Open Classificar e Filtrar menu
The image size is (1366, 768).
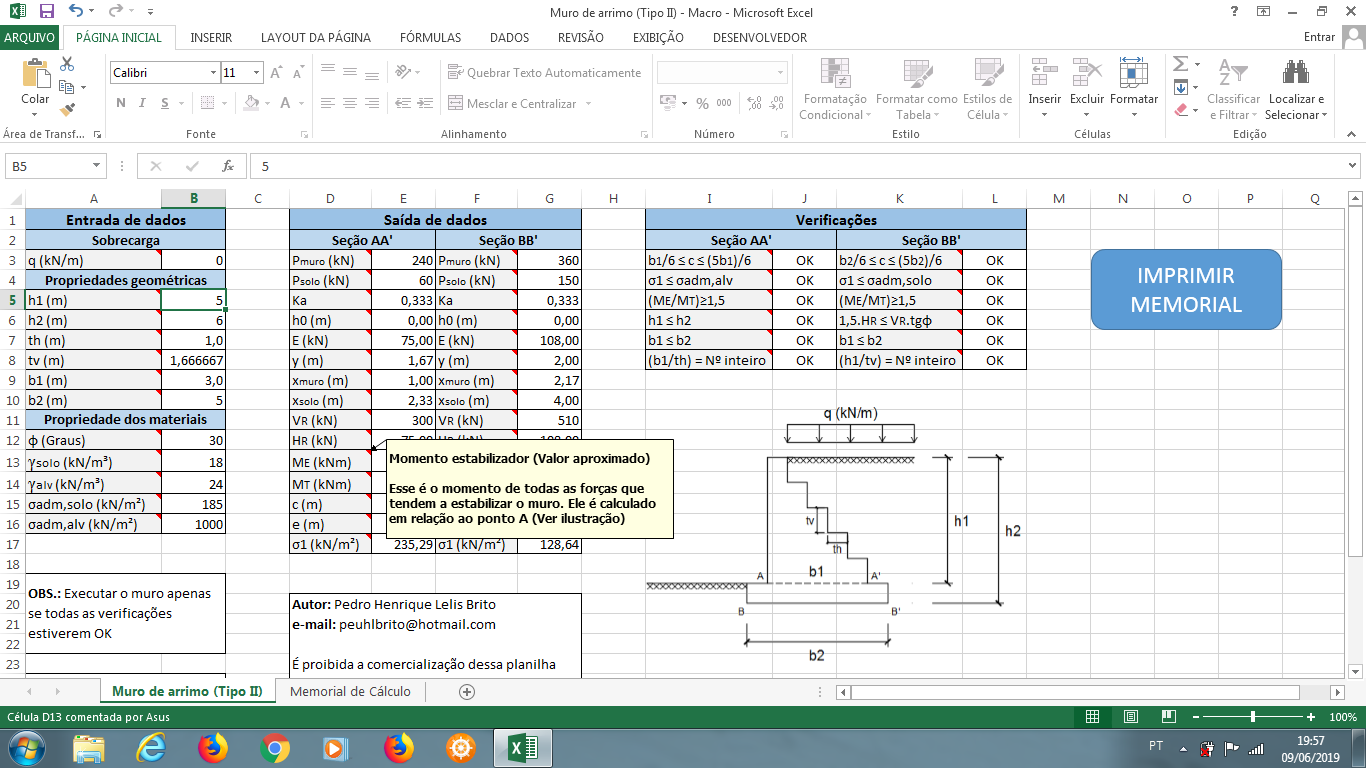(x=1234, y=89)
